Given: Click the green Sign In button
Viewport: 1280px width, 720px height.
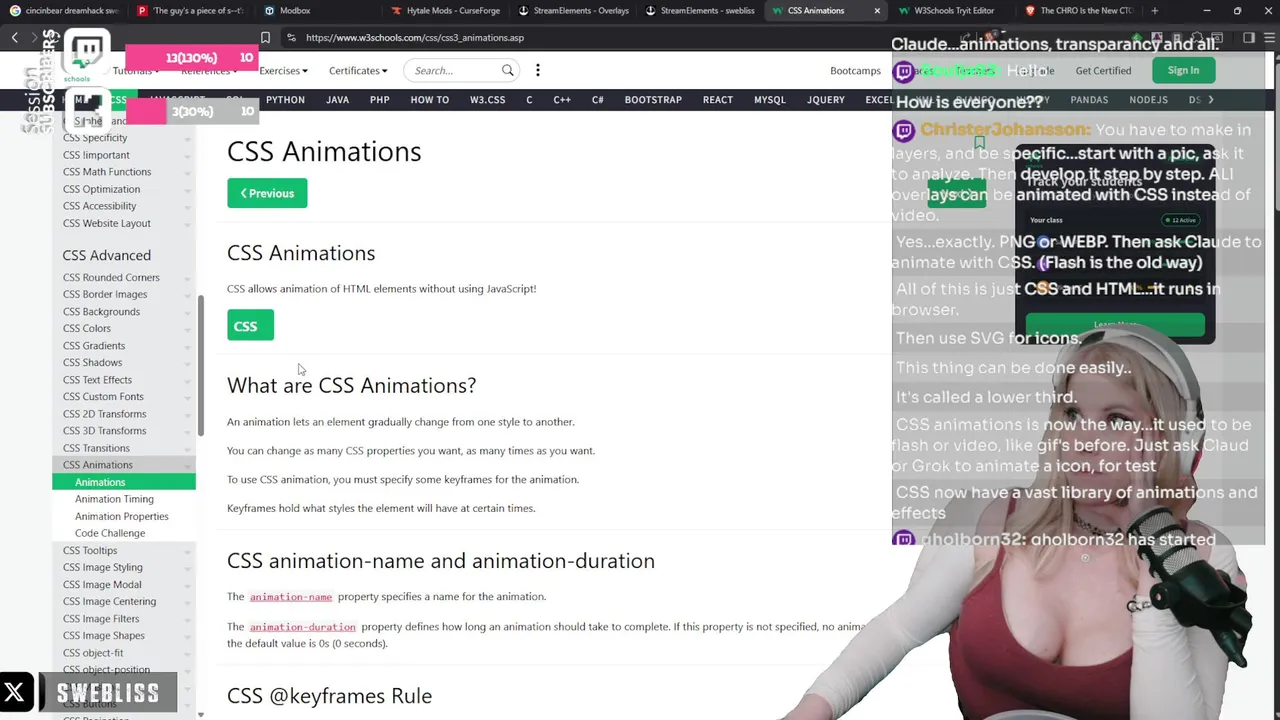Looking at the screenshot, I should pyautogui.click(x=1183, y=70).
